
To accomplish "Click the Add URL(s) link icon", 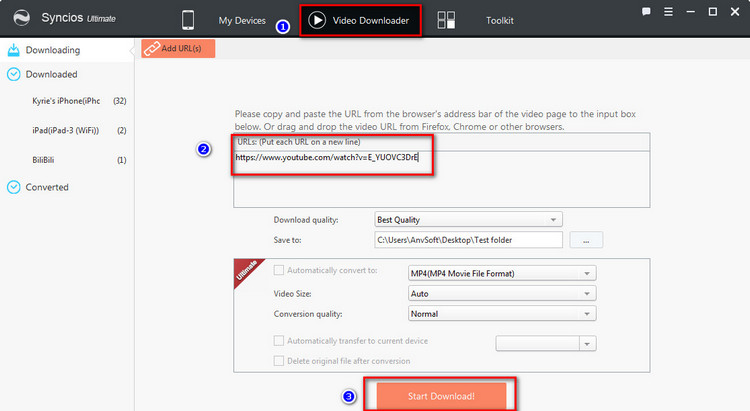I will point(152,48).
